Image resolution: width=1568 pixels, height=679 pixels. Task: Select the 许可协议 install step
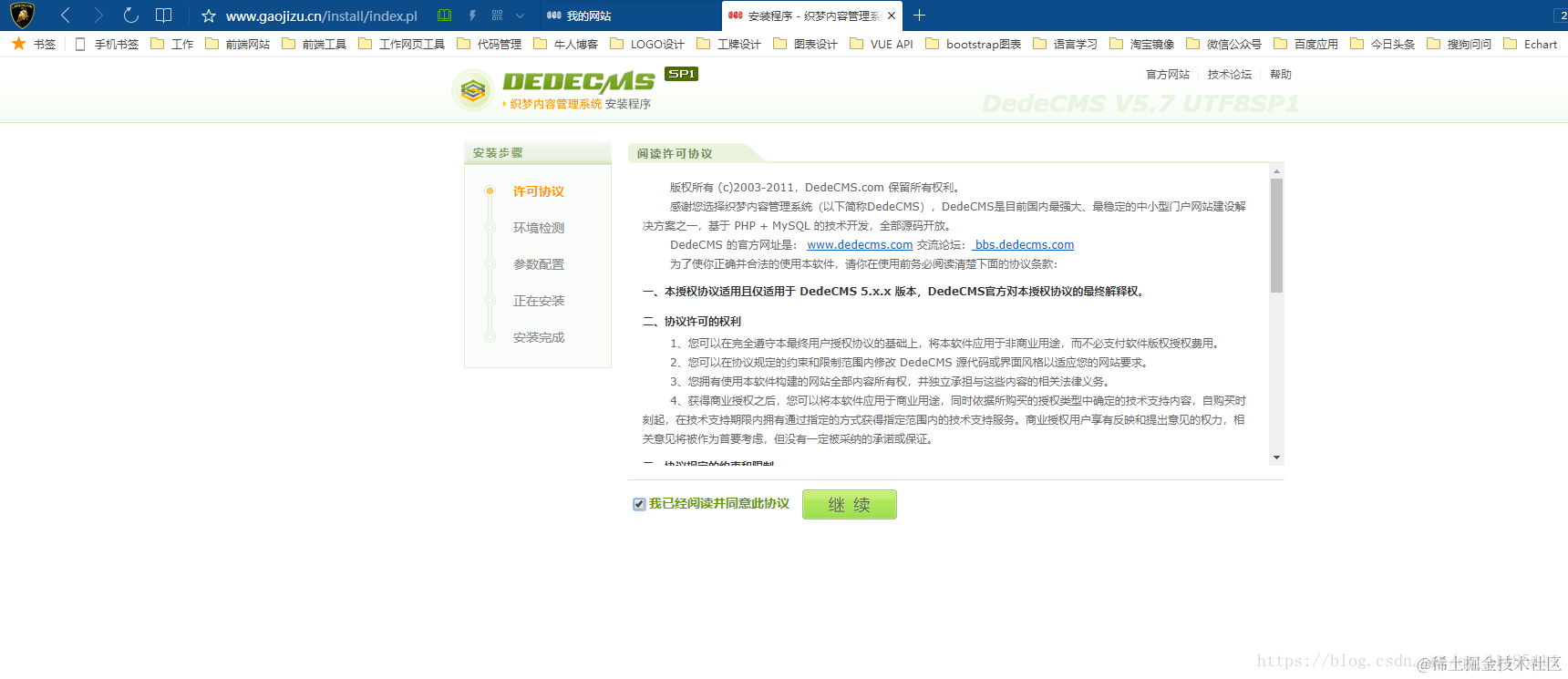click(x=539, y=191)
